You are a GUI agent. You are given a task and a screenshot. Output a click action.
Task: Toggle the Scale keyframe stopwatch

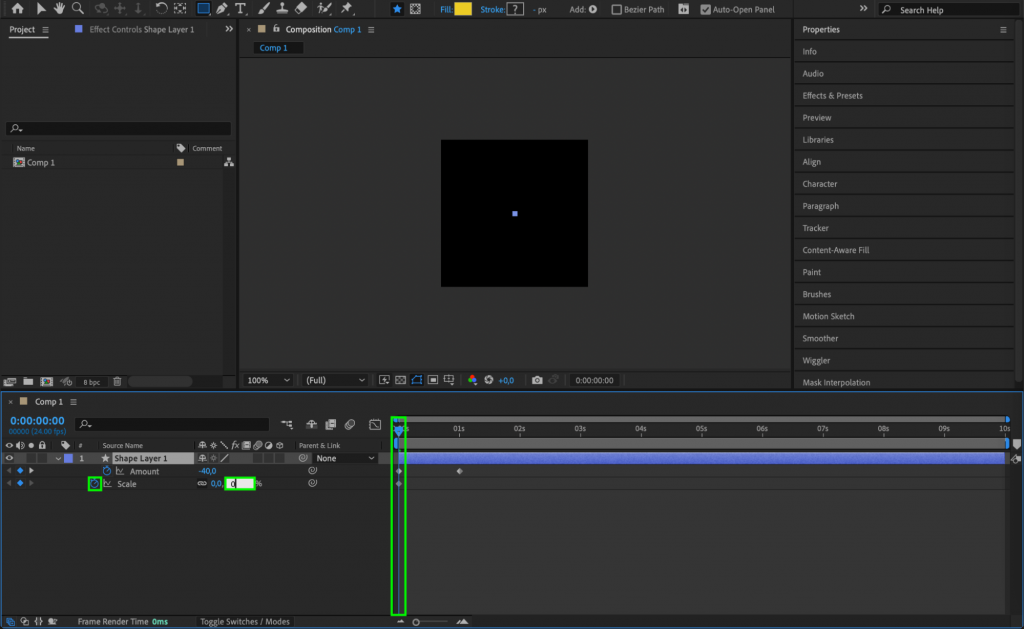pos(96,483)
